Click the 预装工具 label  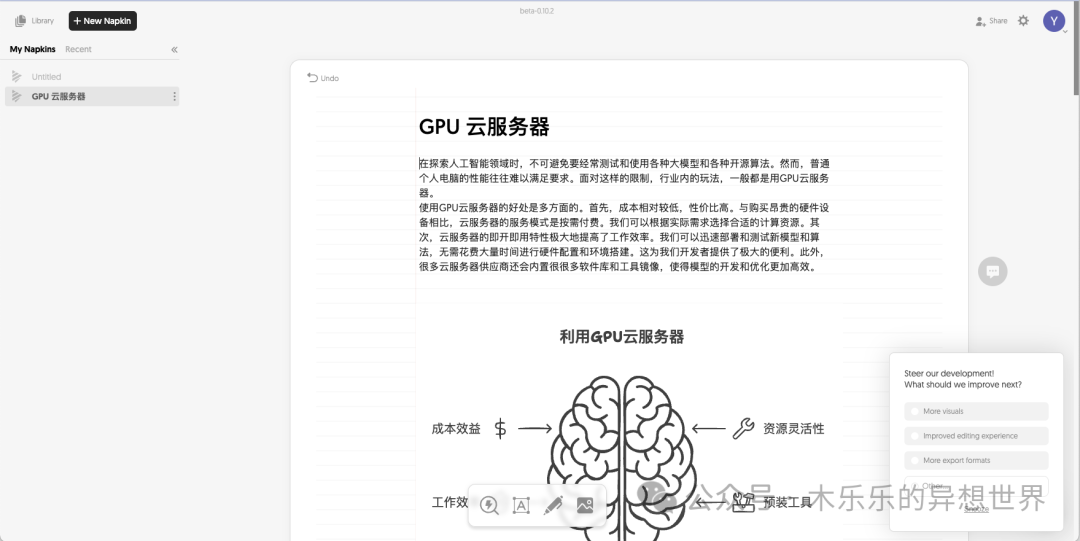[x=787, y=503]
